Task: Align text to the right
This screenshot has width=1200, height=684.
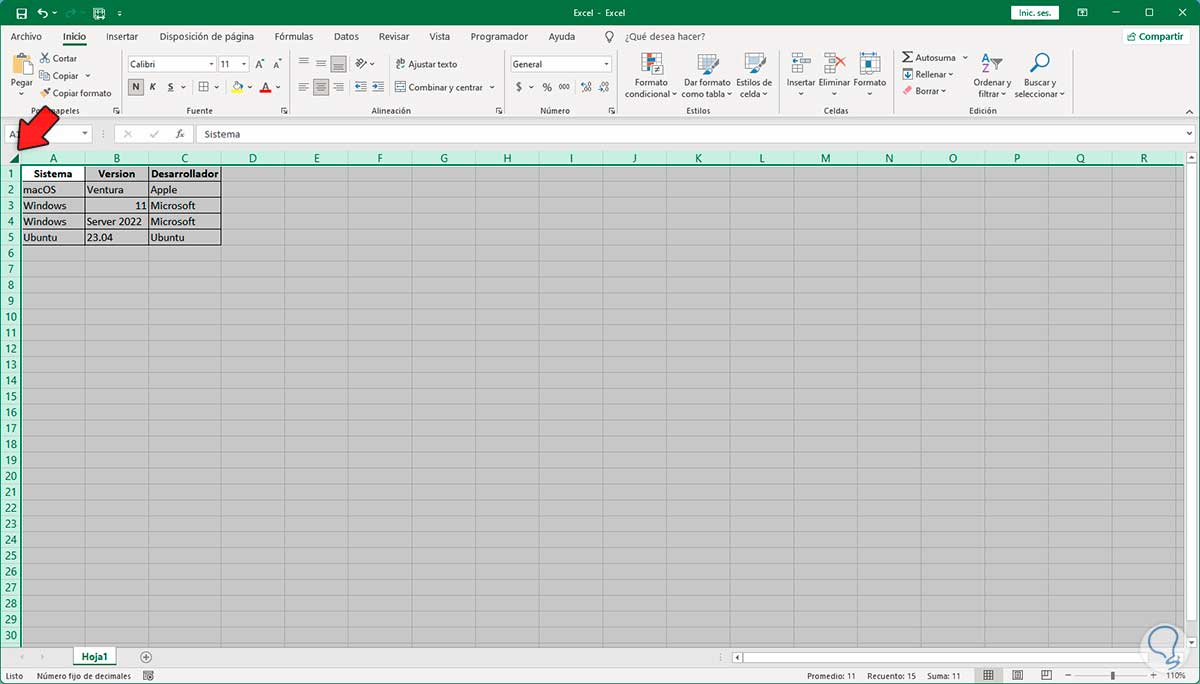Action: pos(338,87)
